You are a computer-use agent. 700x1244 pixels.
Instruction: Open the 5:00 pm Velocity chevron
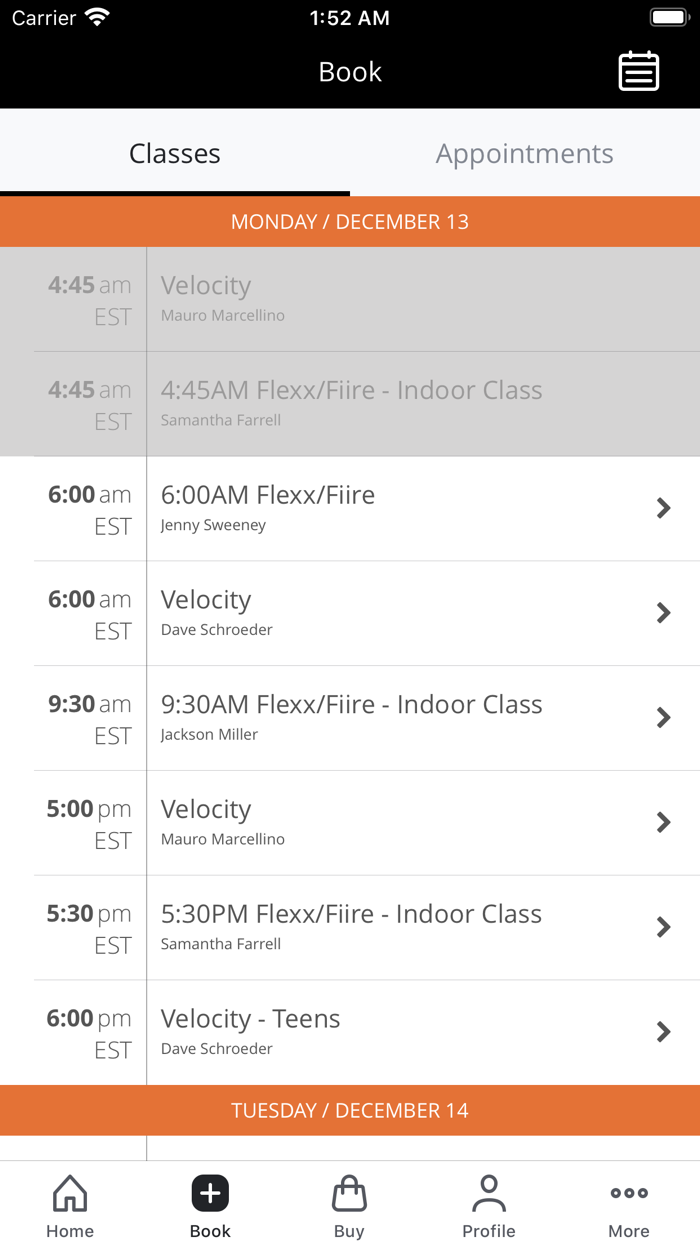[x=663, y=822]
